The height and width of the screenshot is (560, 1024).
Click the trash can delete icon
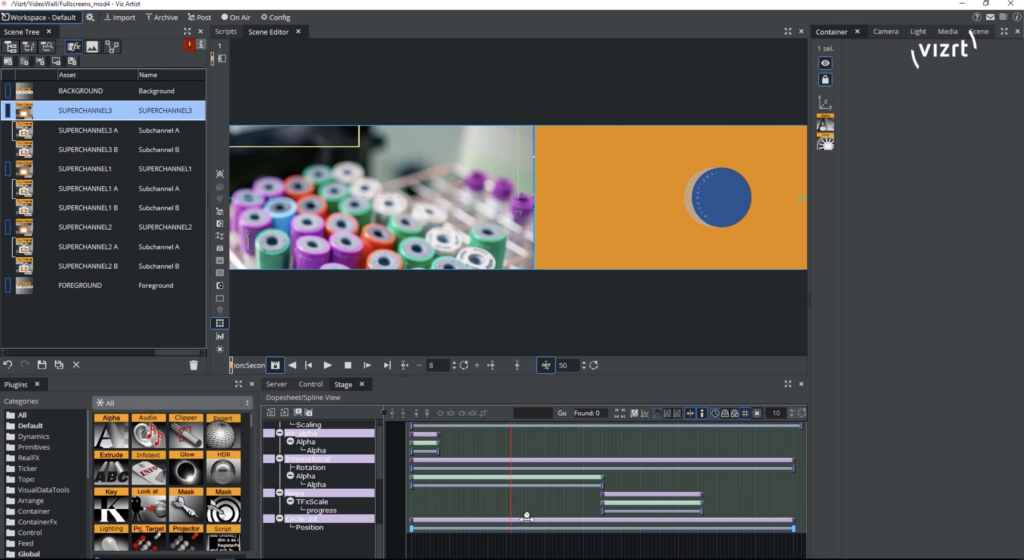point(193,365)
